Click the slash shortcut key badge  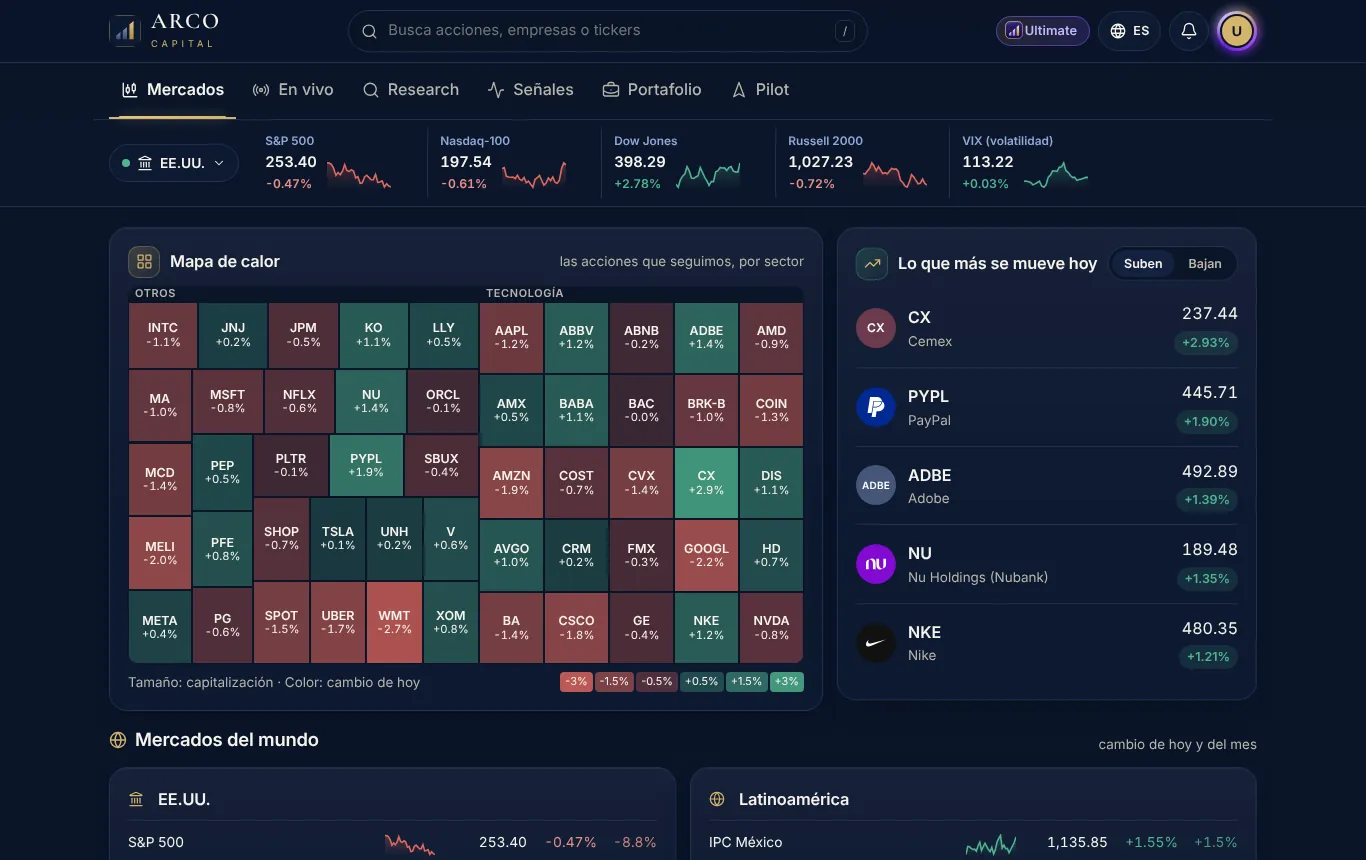pos(846,31)
